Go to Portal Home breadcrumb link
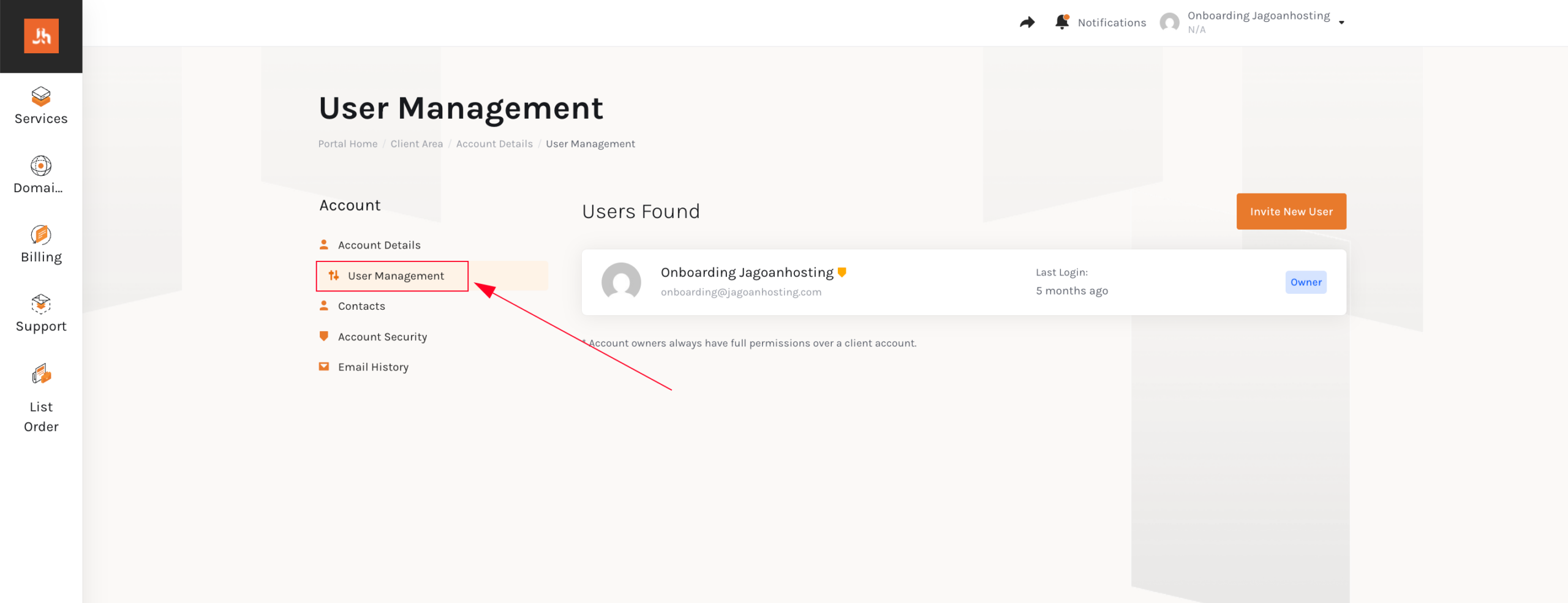1568x603 pixels. [347, 144]
